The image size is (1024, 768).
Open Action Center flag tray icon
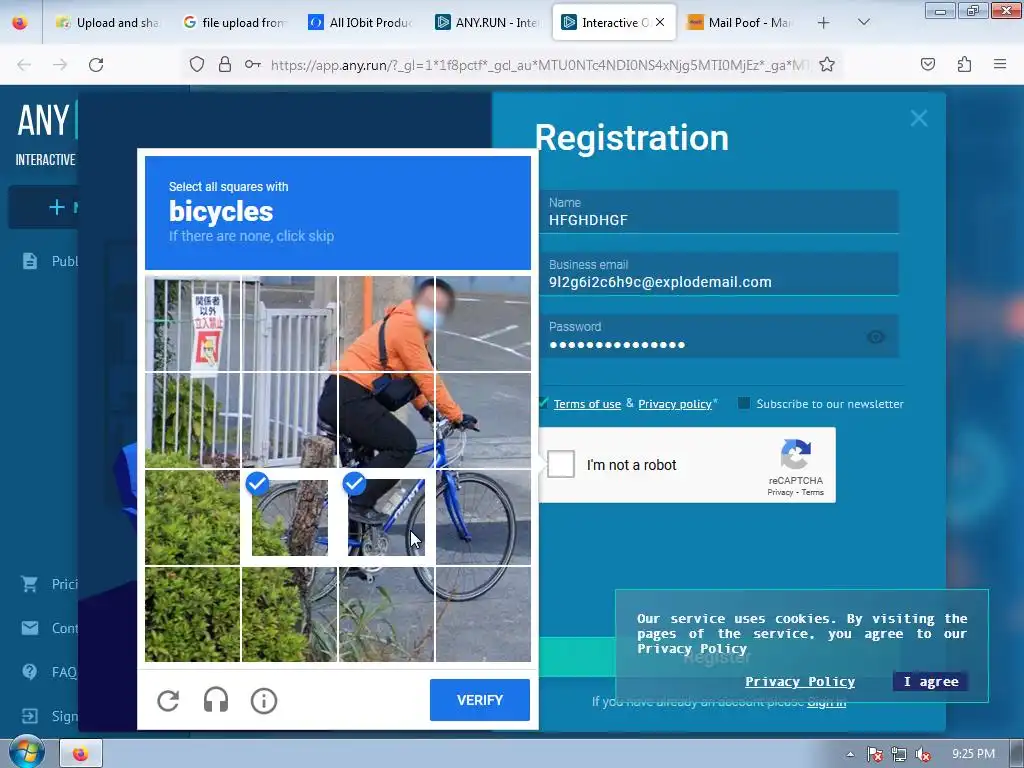(x=874, y=754)
